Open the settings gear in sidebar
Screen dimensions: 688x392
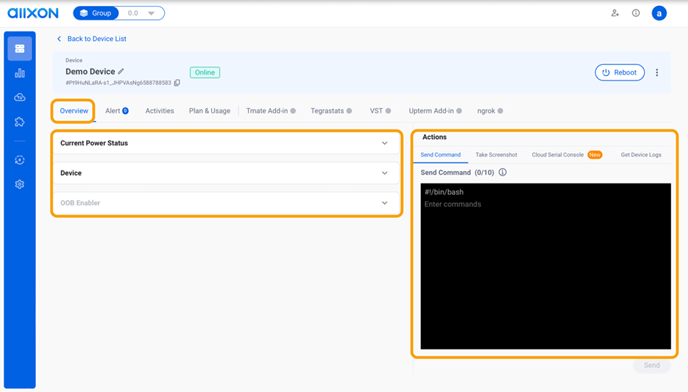20,184
